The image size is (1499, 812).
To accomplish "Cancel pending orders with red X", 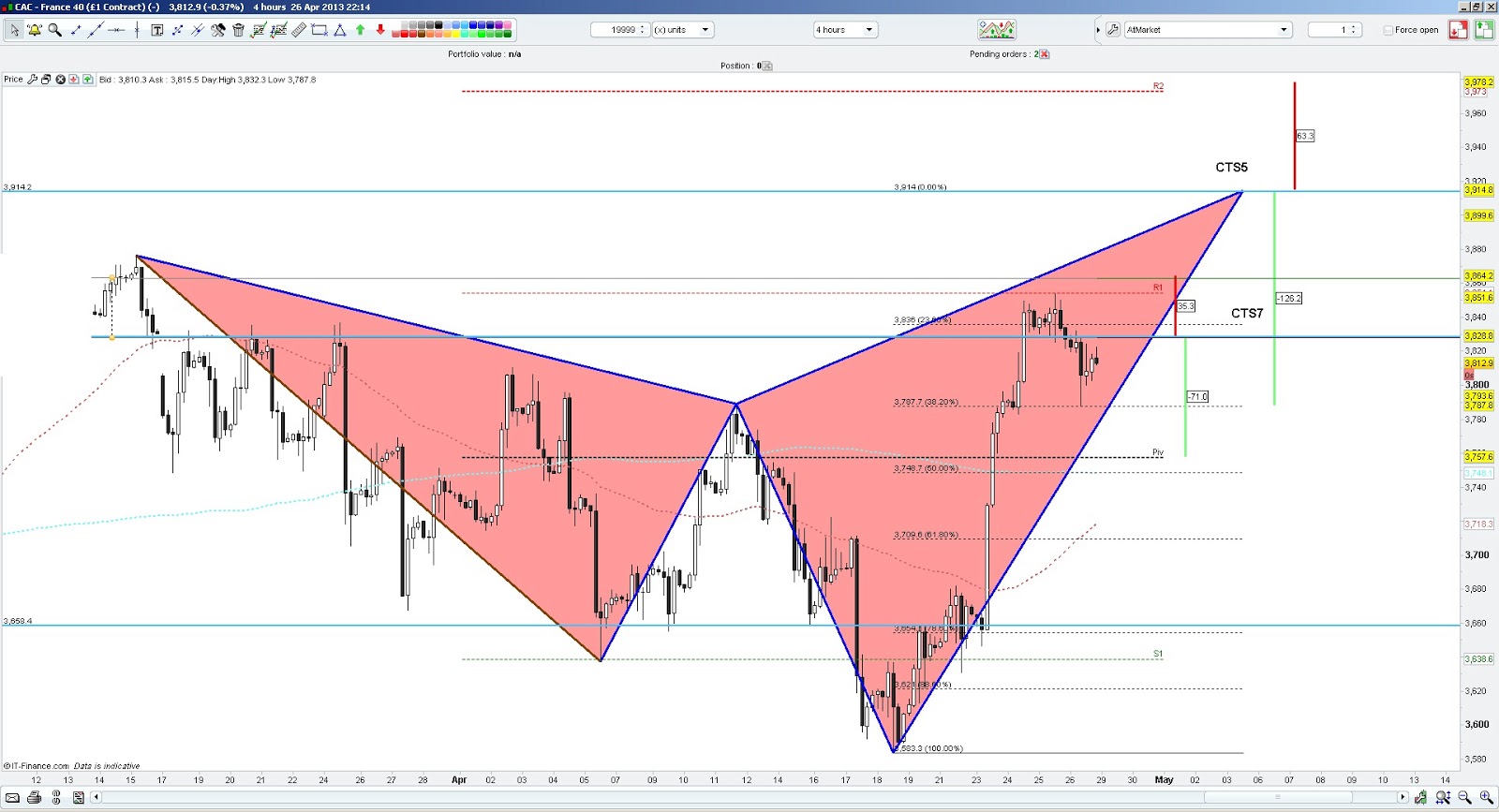I will coord(1045,54).
